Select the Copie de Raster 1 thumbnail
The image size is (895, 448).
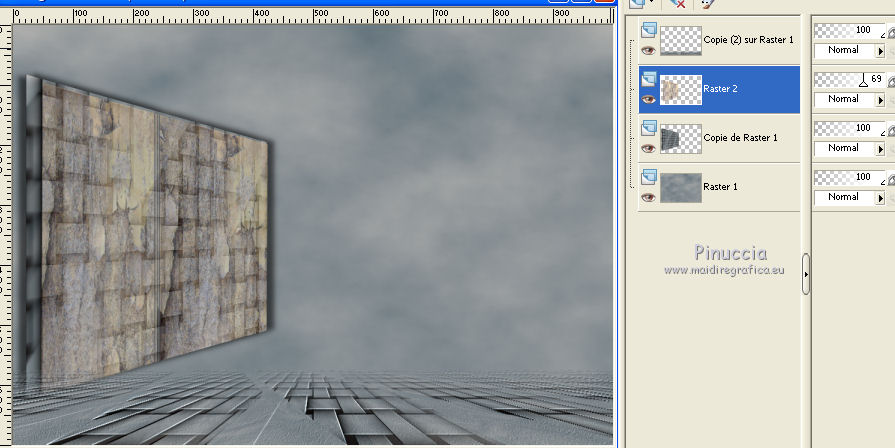681,139
